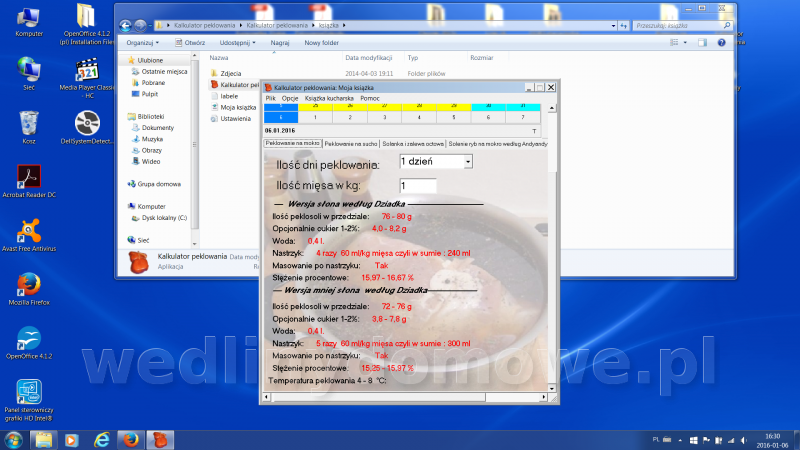Switch to the Solanka i zalewa octowa tab
The image size is (800, 450).
(413, 144)
